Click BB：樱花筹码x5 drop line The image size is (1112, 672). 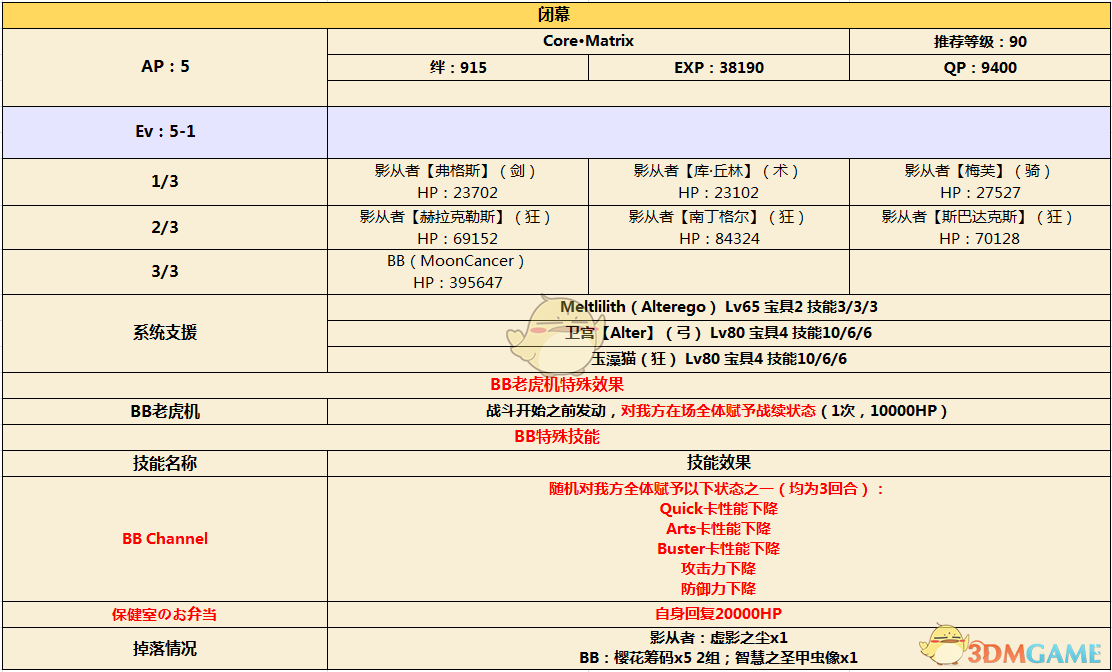[718, 658]
